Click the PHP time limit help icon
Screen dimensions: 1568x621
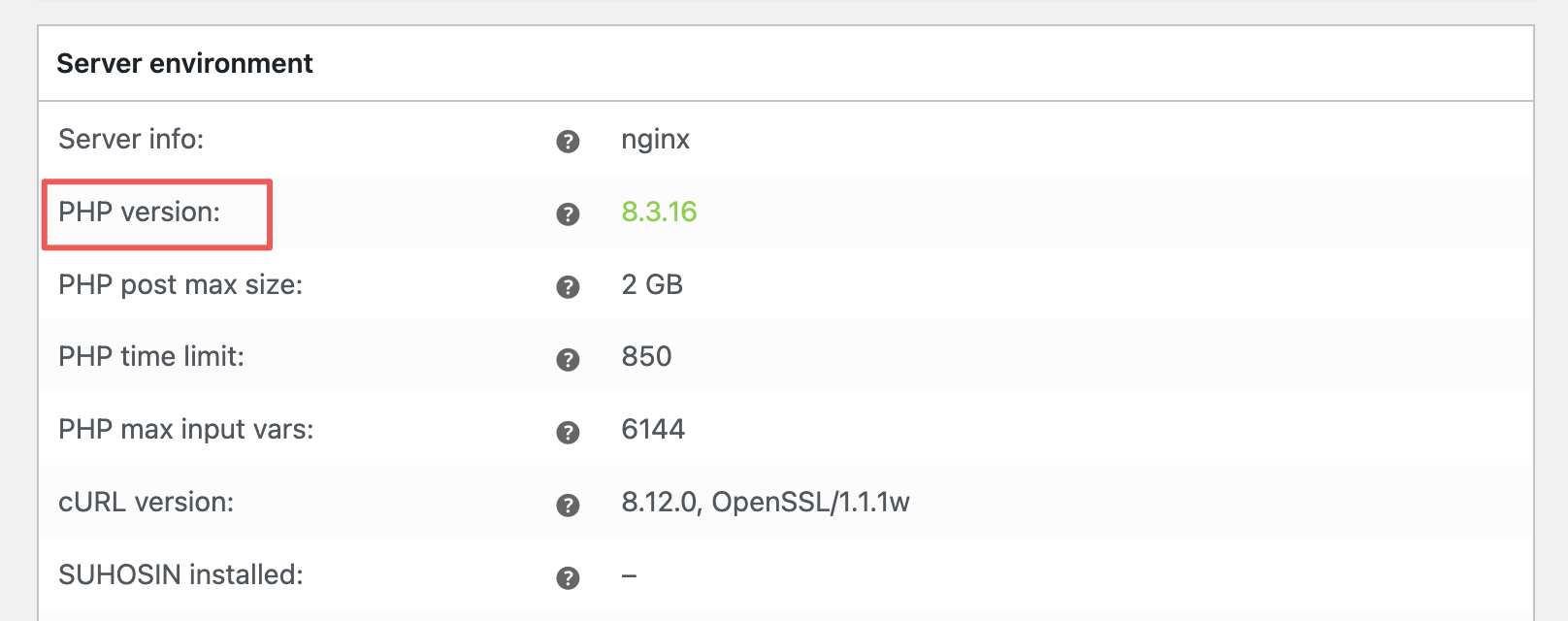point(568,360)
